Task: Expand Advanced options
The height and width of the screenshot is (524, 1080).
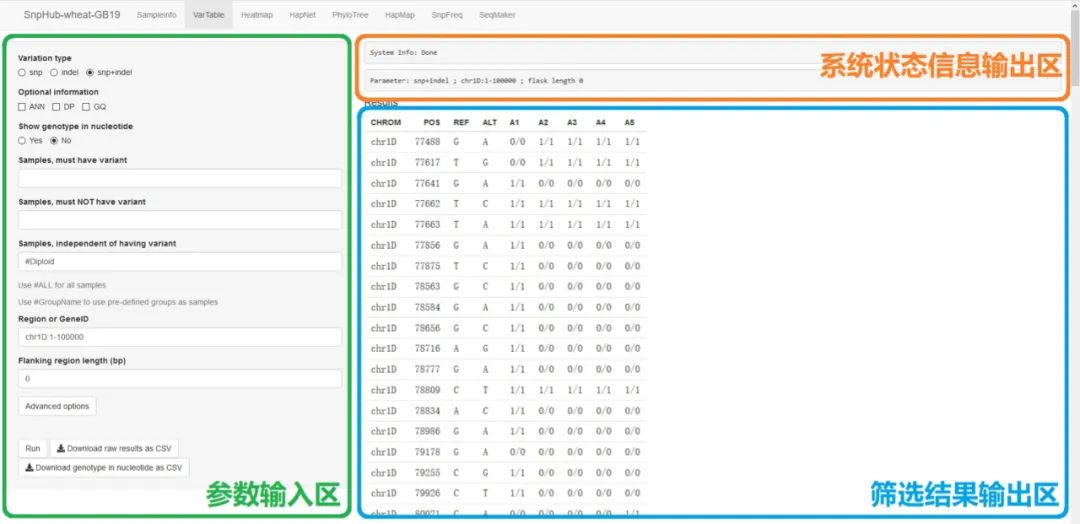Action: 57,406
